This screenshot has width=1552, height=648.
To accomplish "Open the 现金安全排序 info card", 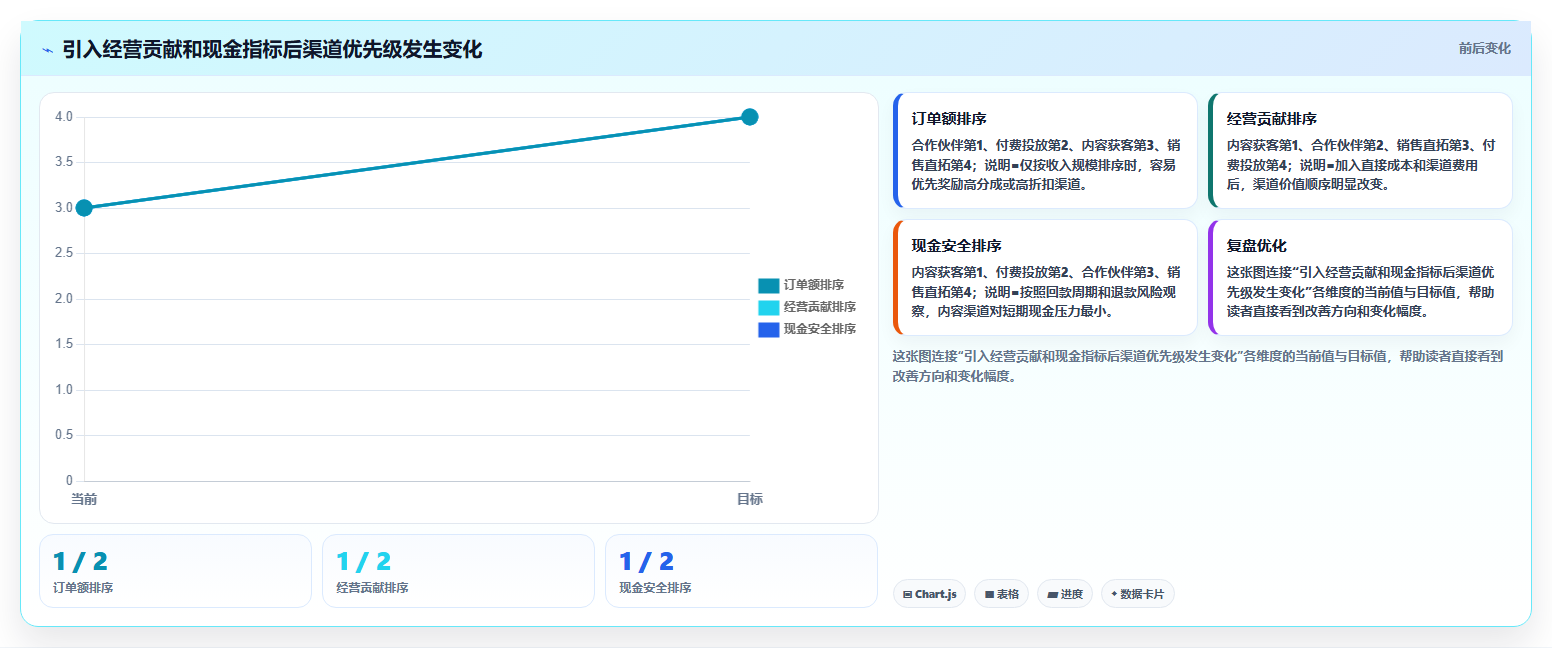I will (x=1045, y=277).
